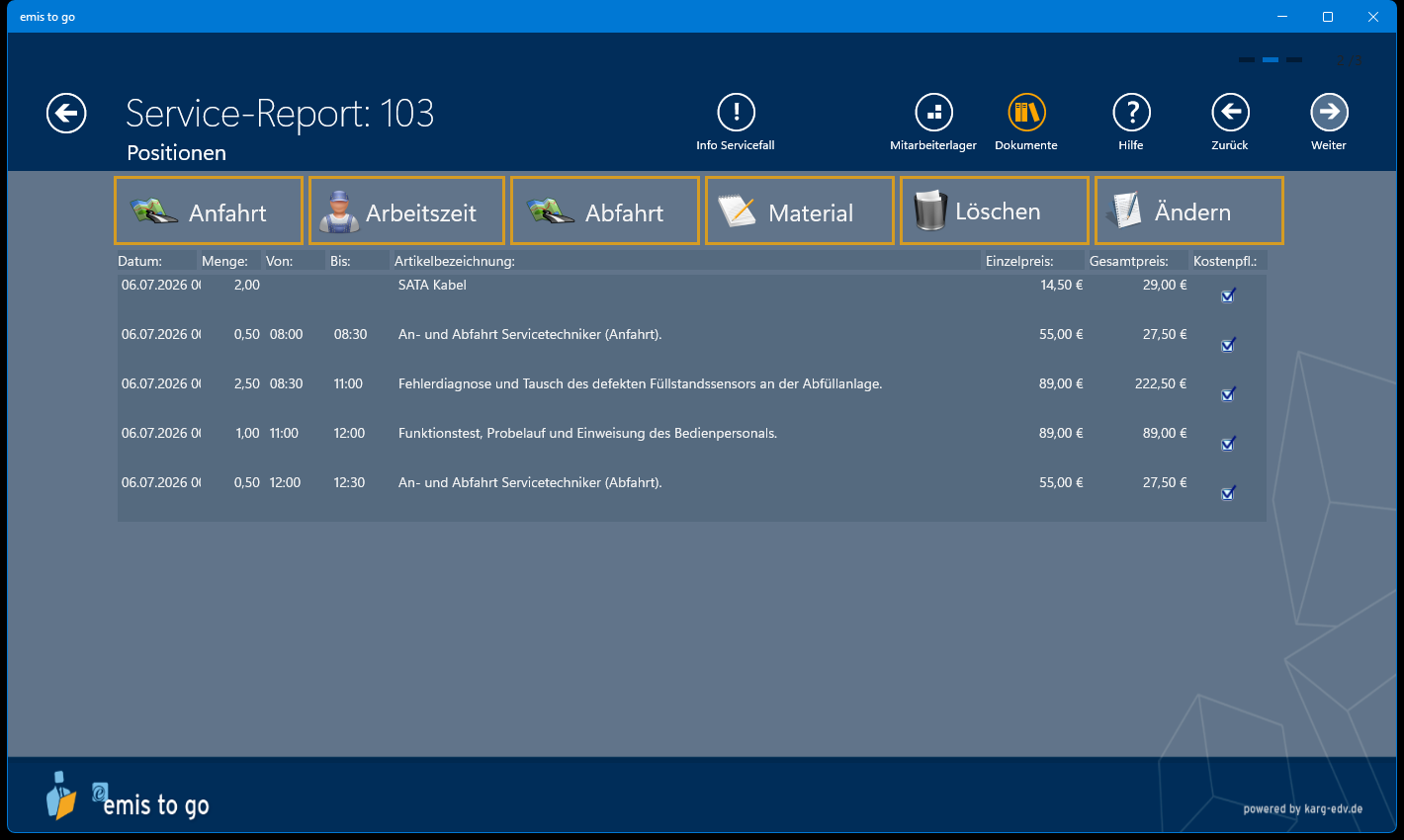
Task: Open the powered by karg-edv.de link
Action: click(x=1303, y=808)
